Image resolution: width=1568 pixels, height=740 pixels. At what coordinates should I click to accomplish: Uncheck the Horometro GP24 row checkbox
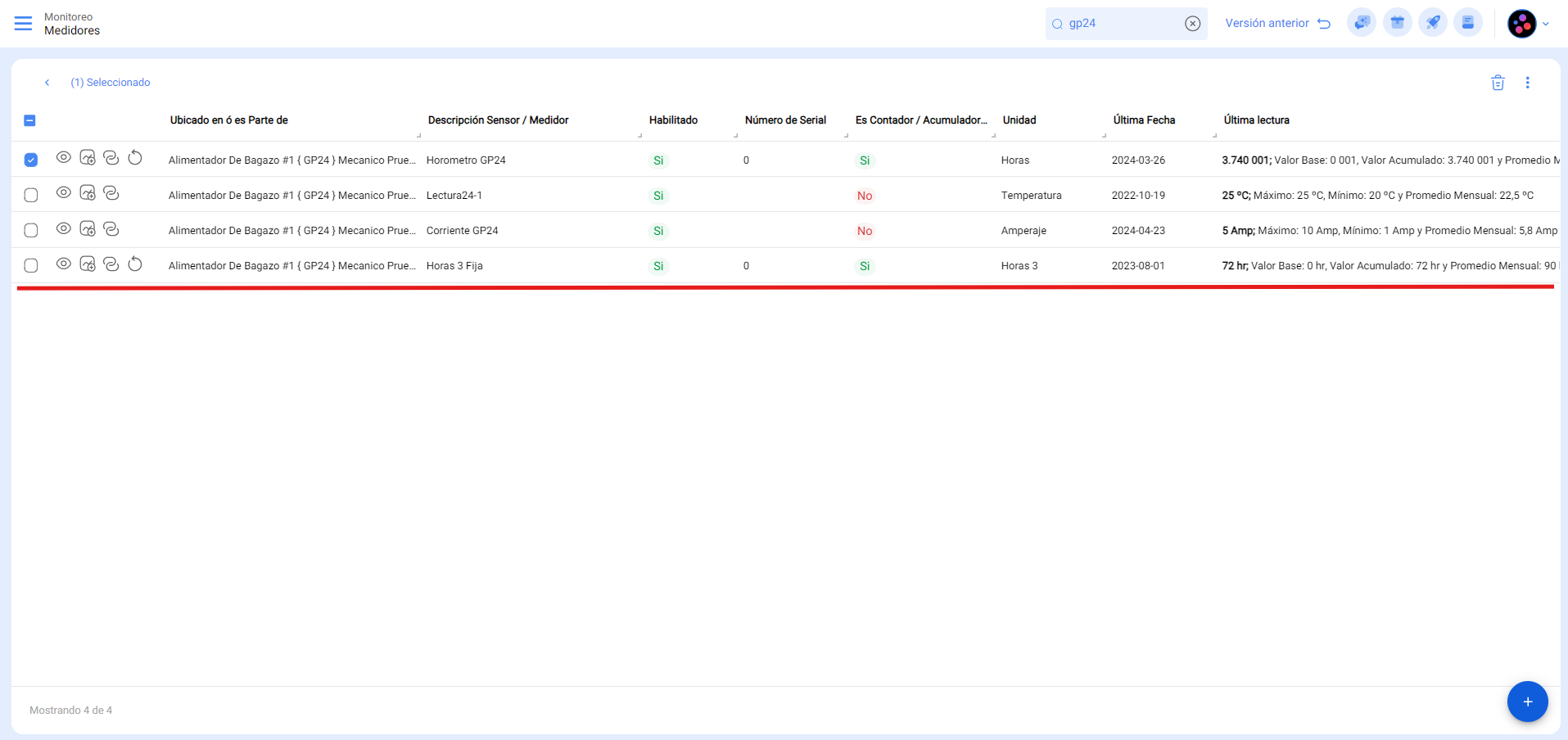[x=31, y=160]
